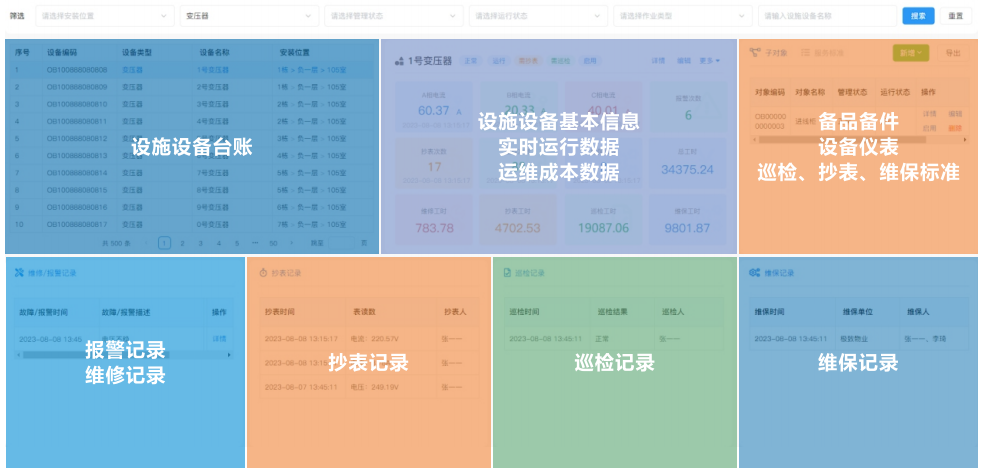Click the 维修工时 783.78 card
The height and width of the screenshot is (472, 981).
tap(434, 220)
